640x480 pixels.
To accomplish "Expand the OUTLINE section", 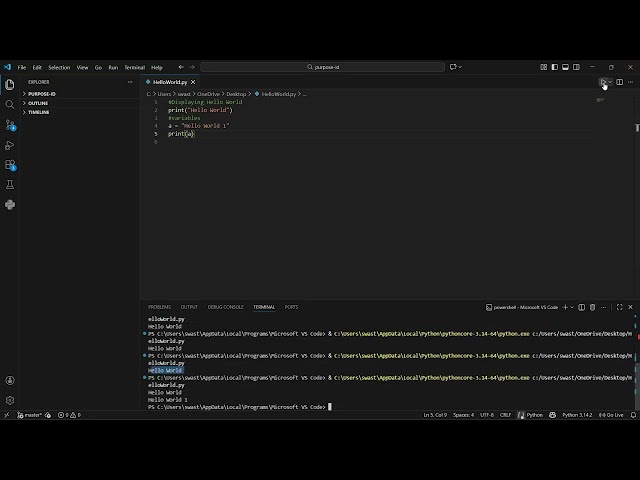I will (80, 103).
